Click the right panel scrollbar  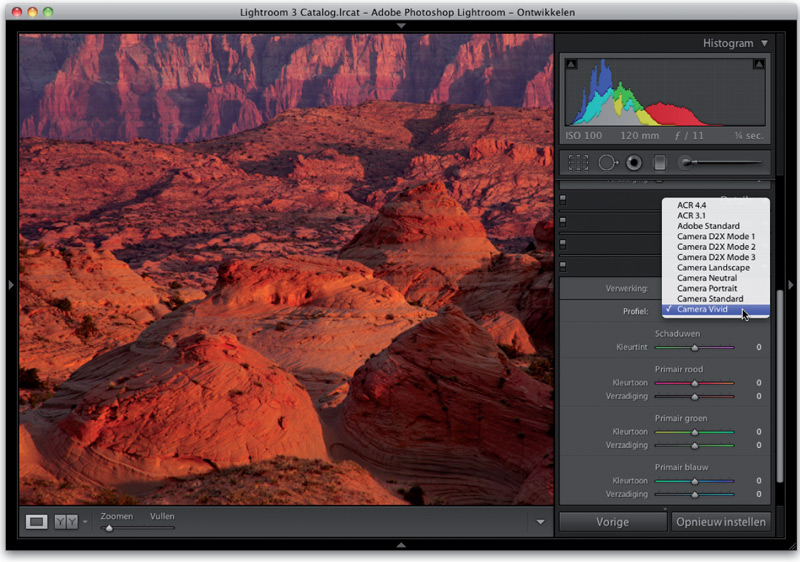pos(779,386)
